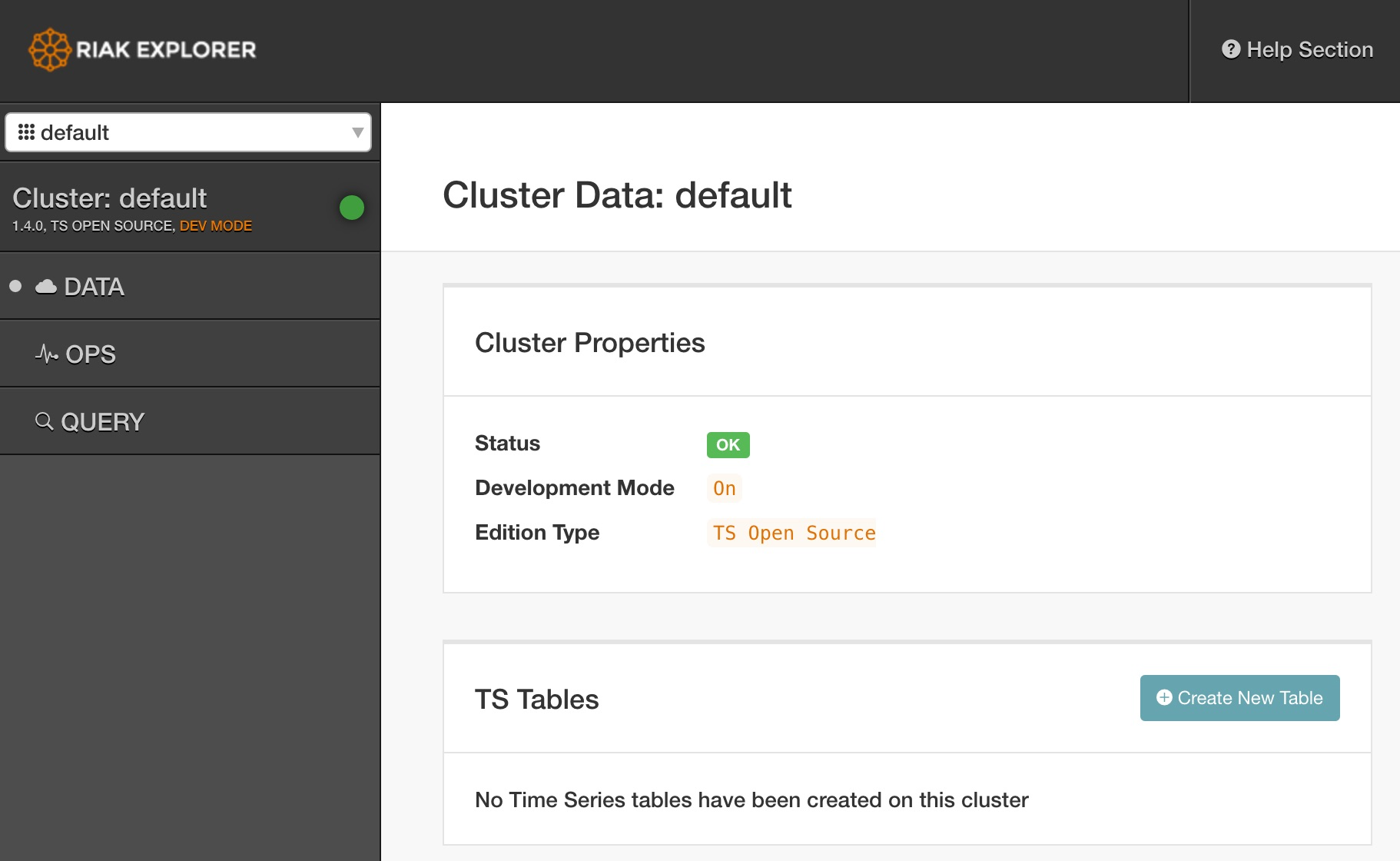
Task: Click the Development Mode On value
Action: coord(724,488)
